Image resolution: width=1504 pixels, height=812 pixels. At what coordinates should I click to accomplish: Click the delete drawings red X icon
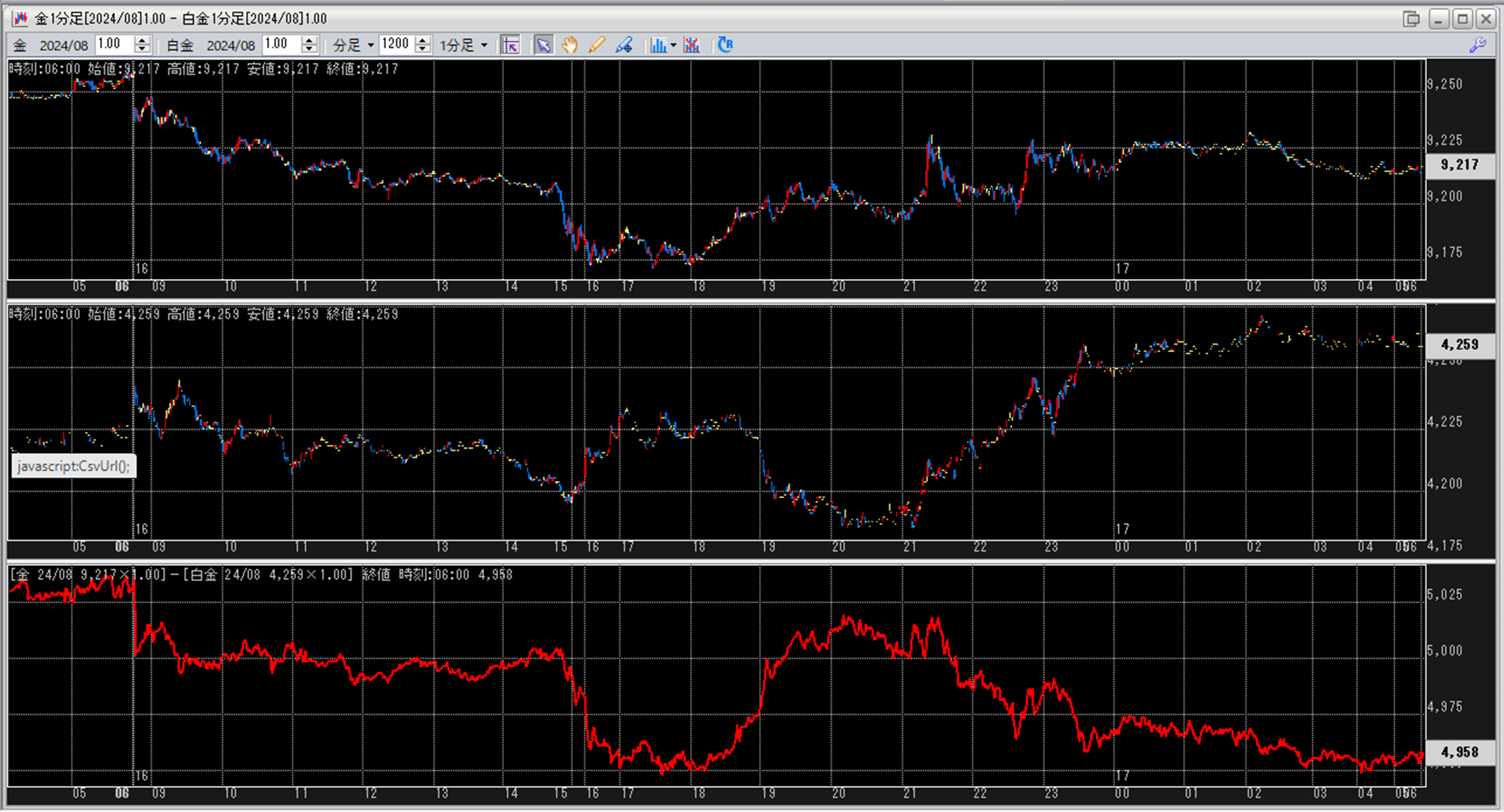point(692,46)
